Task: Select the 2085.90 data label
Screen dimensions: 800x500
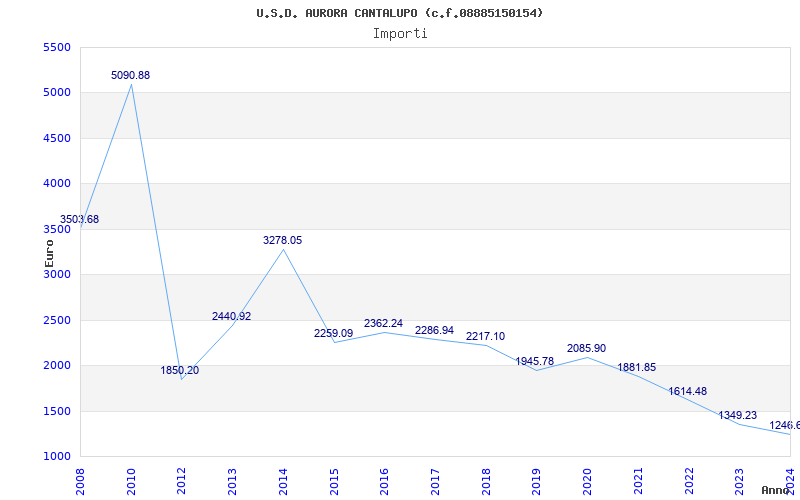Action: click(x=587, y=348)
